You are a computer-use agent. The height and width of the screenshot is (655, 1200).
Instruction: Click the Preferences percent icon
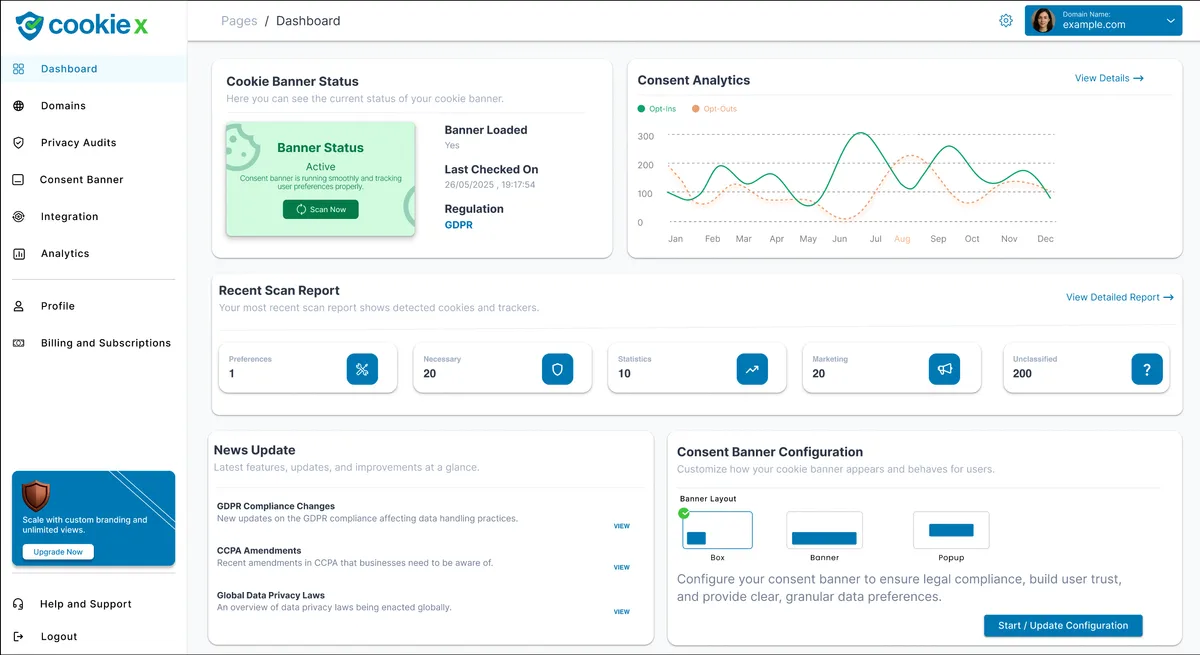coord(362,369)
